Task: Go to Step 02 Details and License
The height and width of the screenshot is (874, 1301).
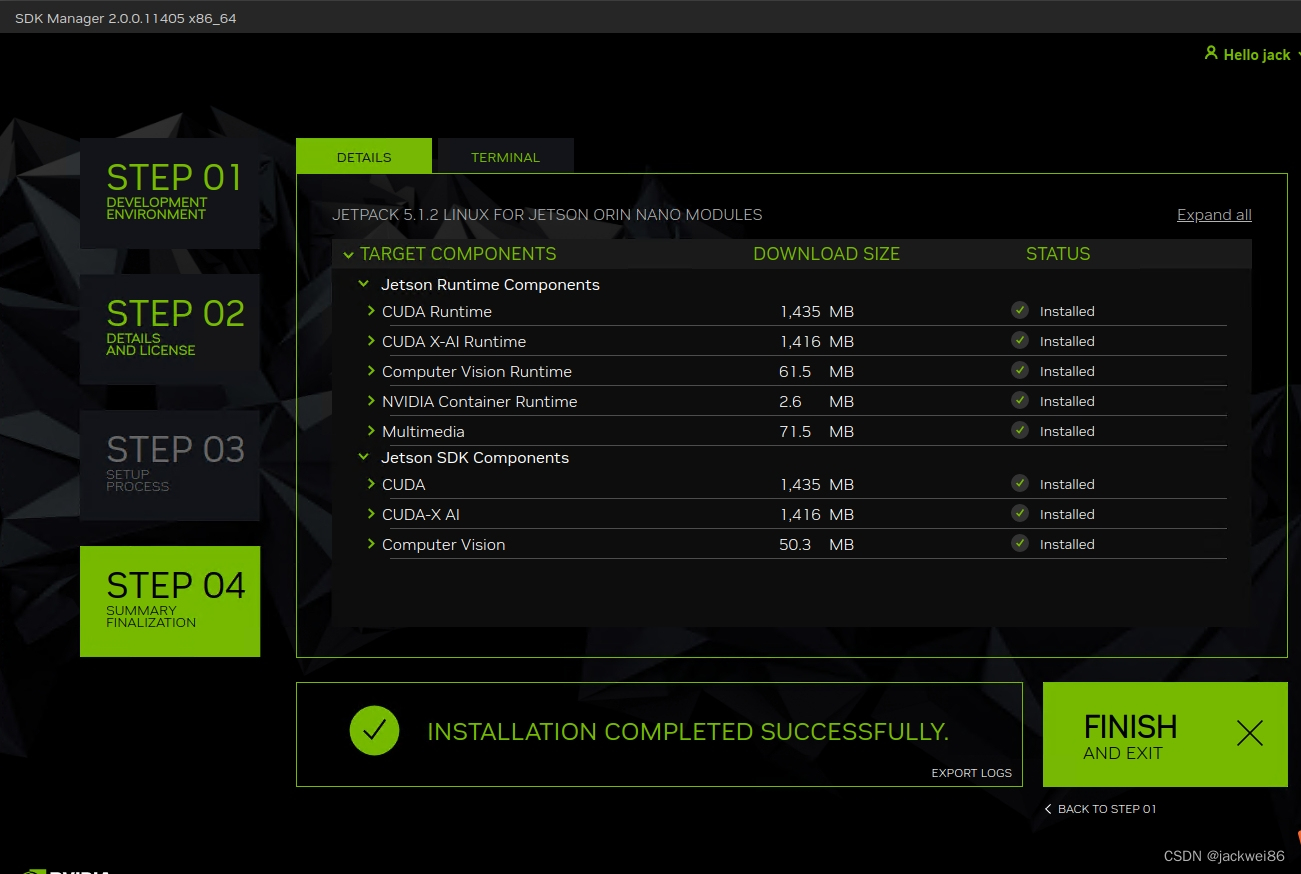Action: click(170, 329)
